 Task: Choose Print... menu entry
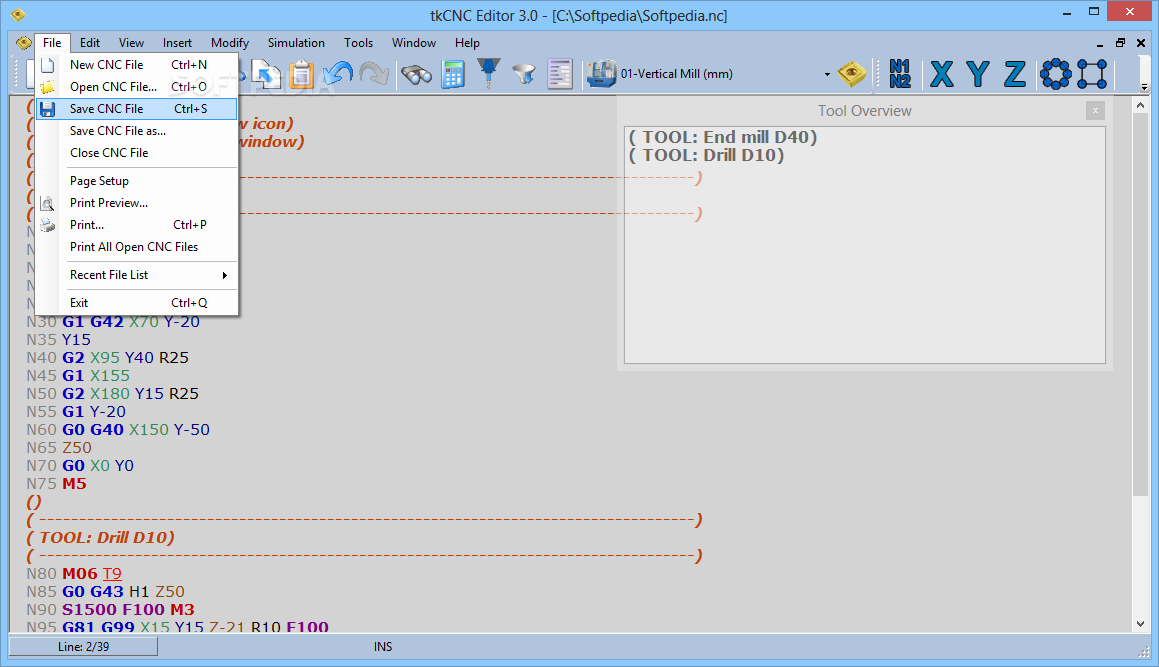137,225
